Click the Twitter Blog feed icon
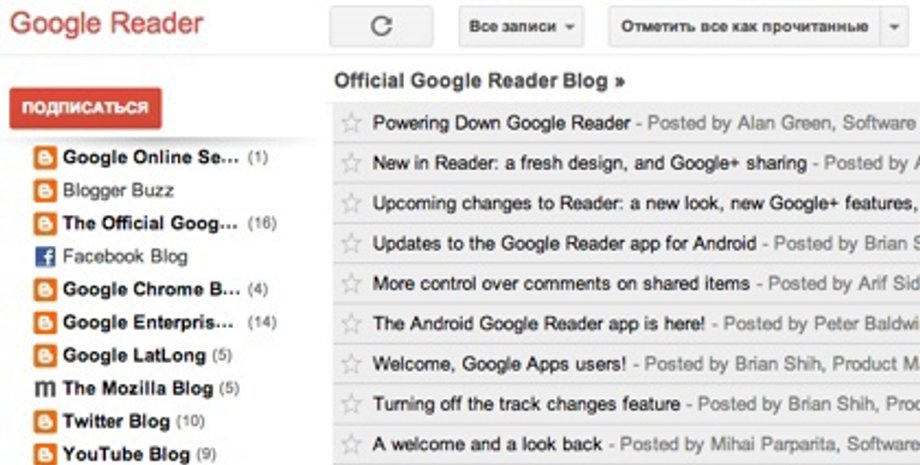 pos(45,421)
